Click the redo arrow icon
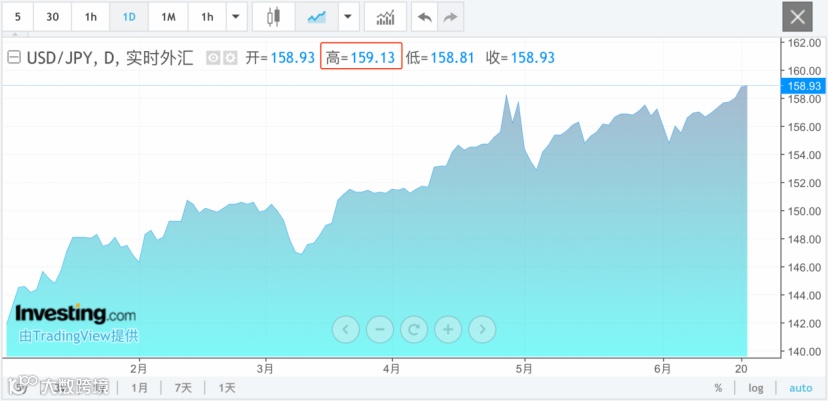 [x=450, y=17]
